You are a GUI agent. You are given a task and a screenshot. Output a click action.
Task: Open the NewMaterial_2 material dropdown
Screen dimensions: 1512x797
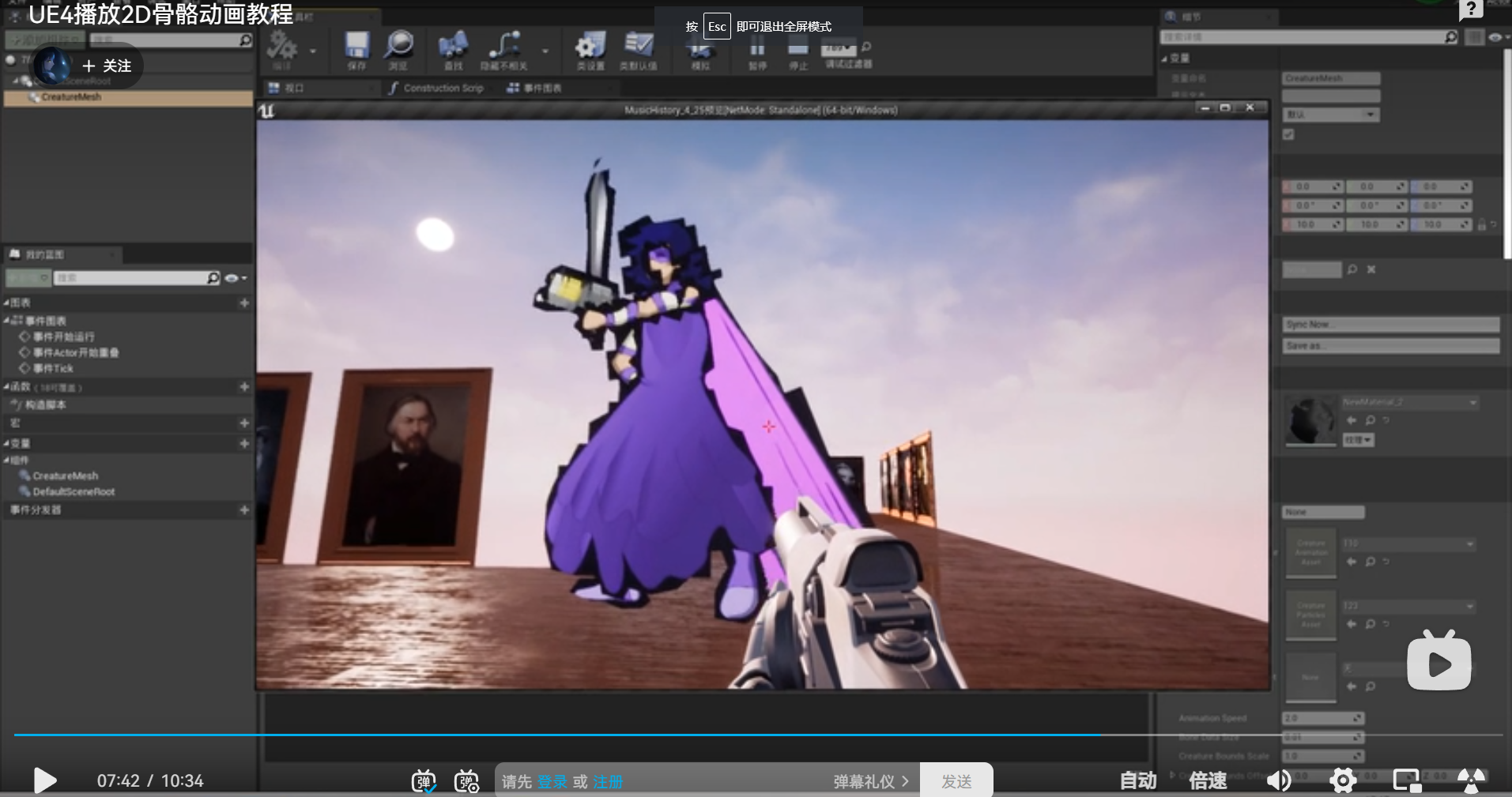(x=1410, y=403)
